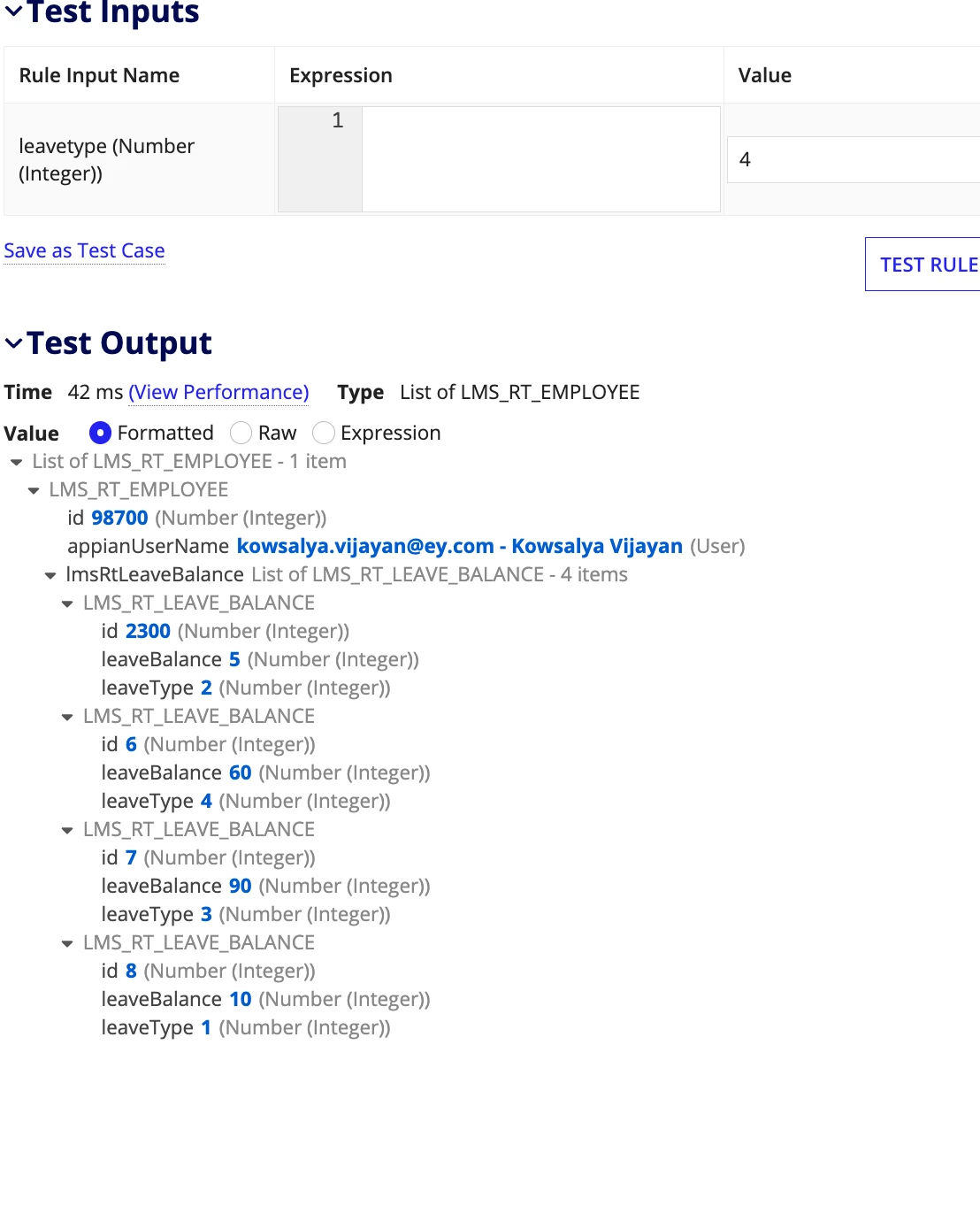980x1214 pixels.
Task: Click the Value column header
Action: pos(765,75)
